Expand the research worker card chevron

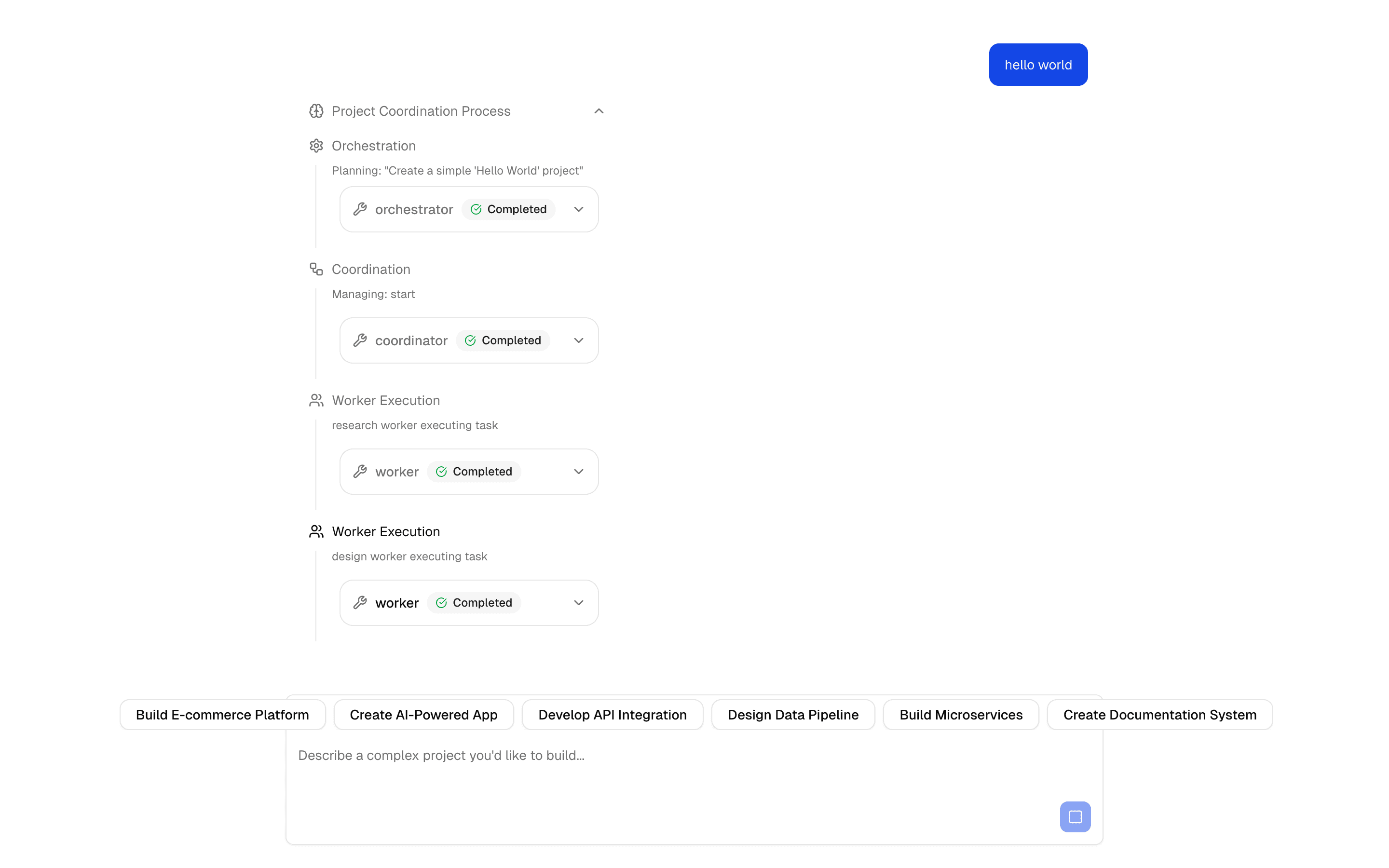[579, 471]
